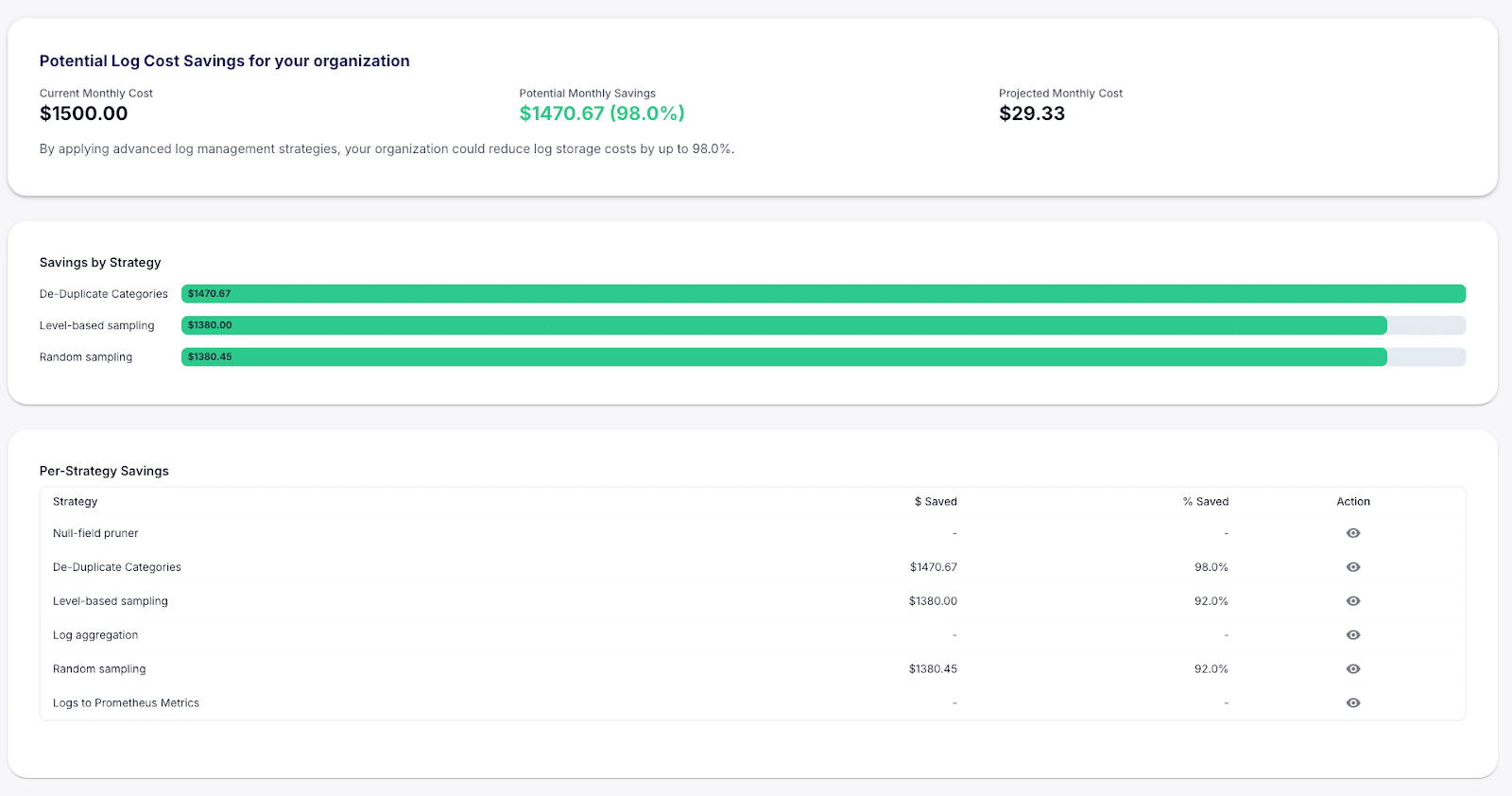Select Log aggregation strategy name
The width and height of the screenshot is (1512, 796).
(x=95, y=635)
